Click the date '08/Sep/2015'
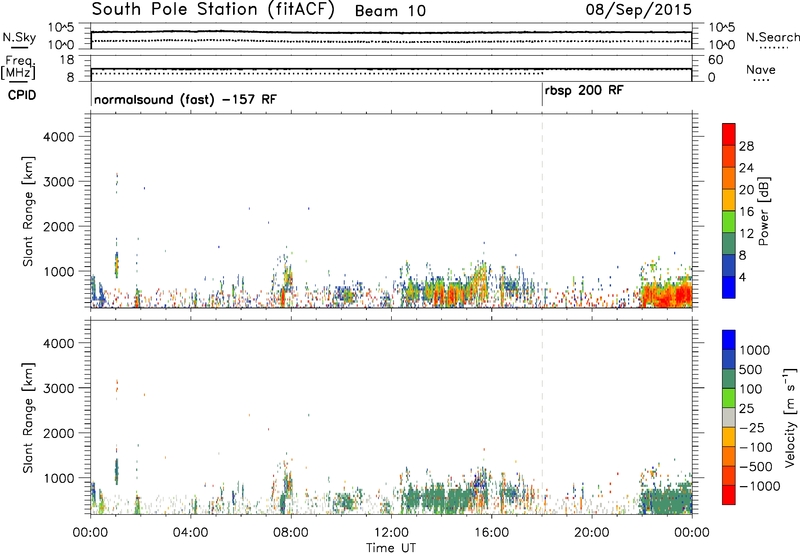This screenshot has height=554, width=800. [638, 9]
